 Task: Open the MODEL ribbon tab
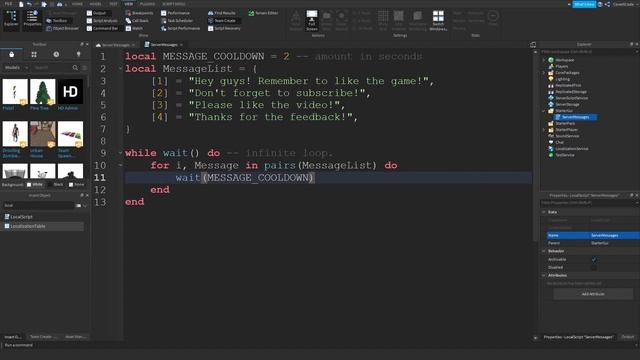point(95,4)
